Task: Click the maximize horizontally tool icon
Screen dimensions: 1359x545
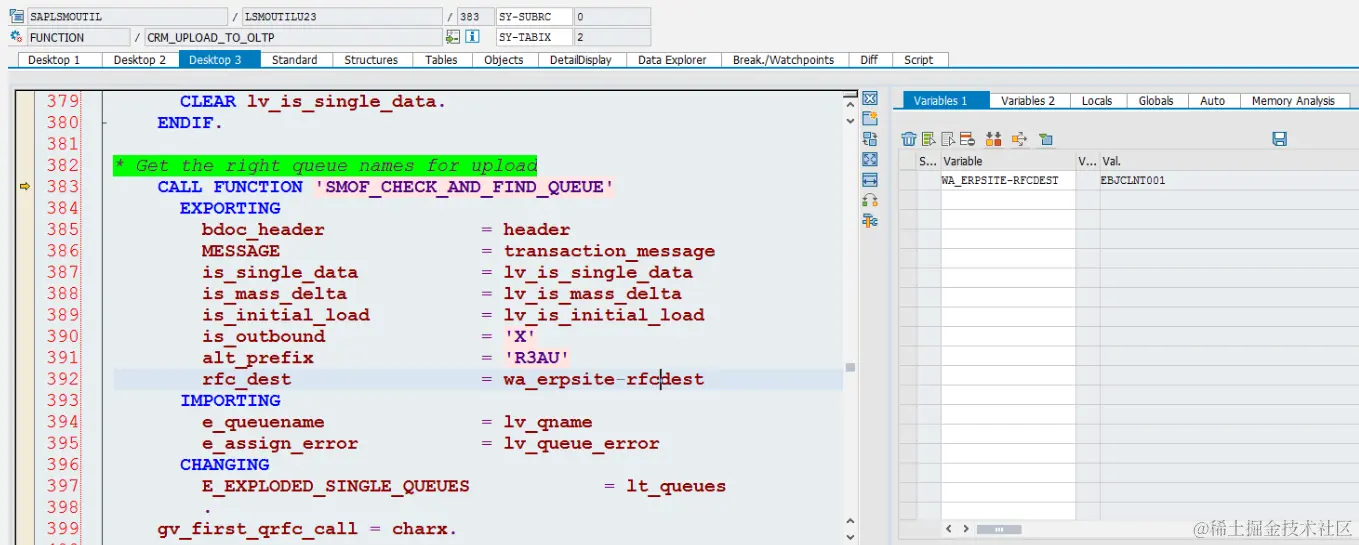Action: click(870, 180)
